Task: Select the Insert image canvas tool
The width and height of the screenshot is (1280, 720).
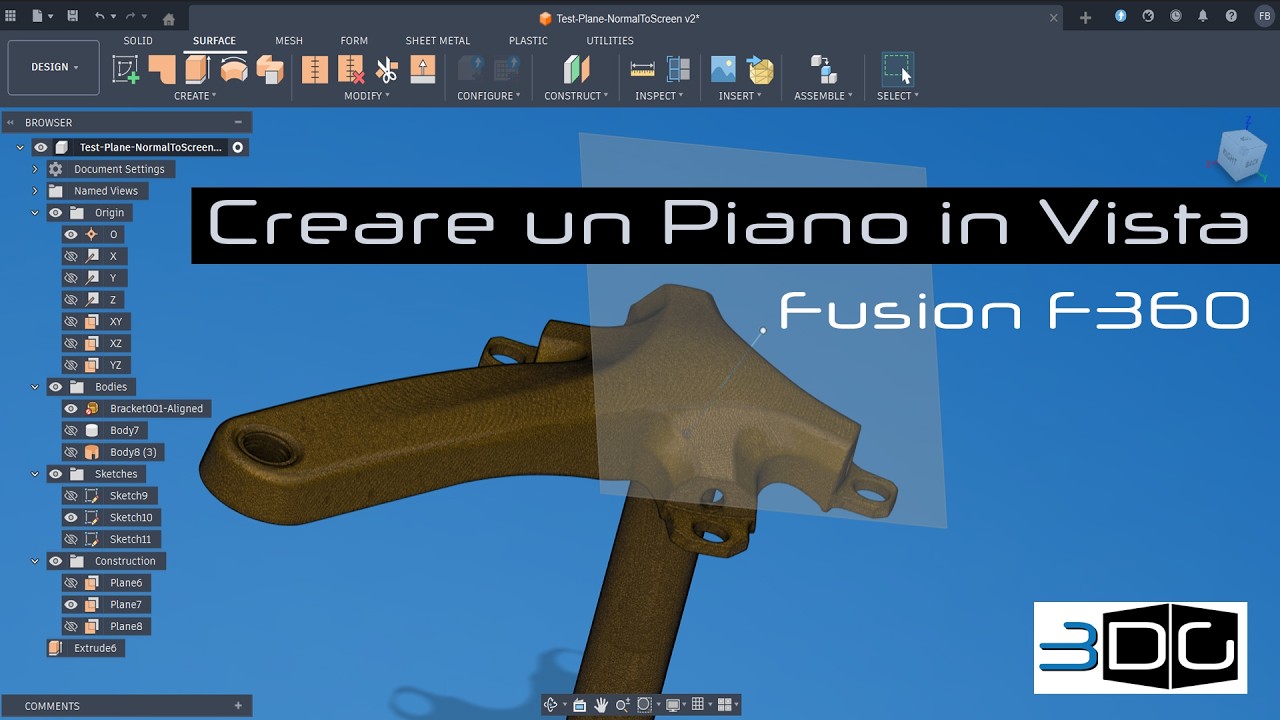Action: pyautogui.click(x=723, y=69)
